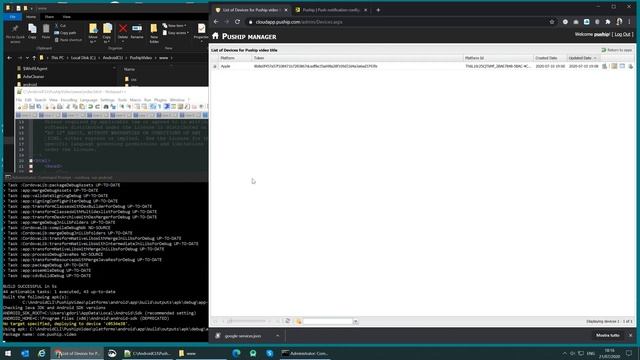
Task: Open Skype icon in the taskbar
Action: click(x=269, y=353)
